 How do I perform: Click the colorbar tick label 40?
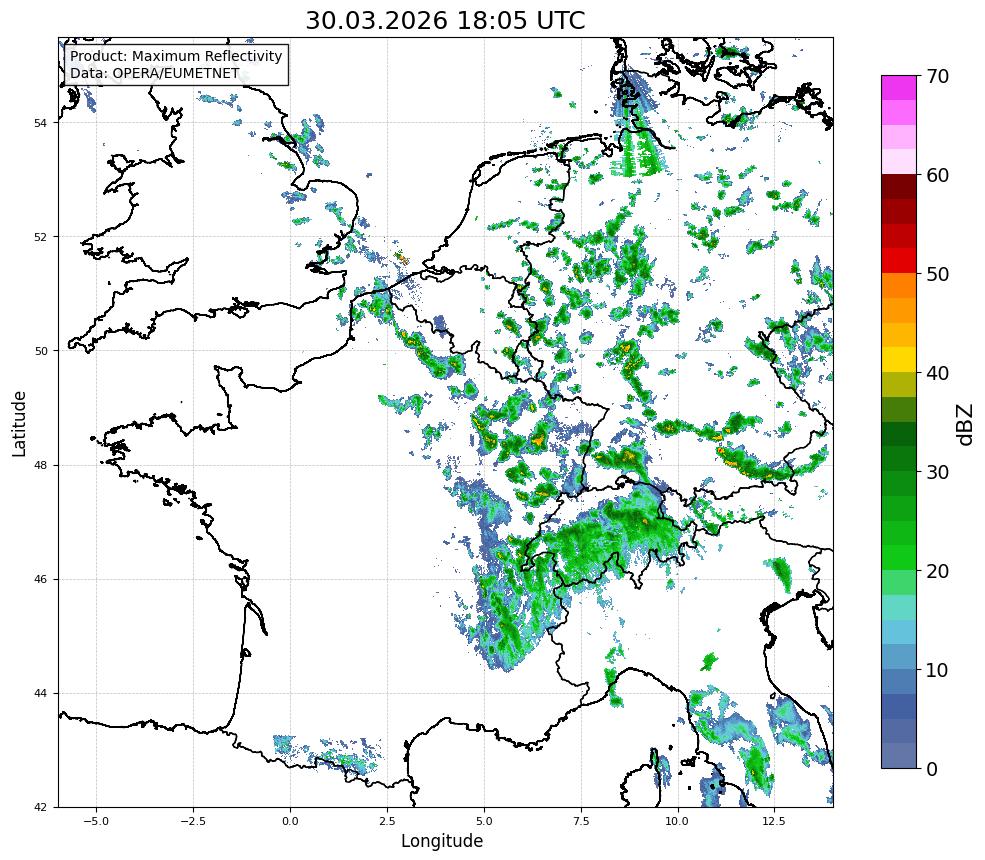937,373
